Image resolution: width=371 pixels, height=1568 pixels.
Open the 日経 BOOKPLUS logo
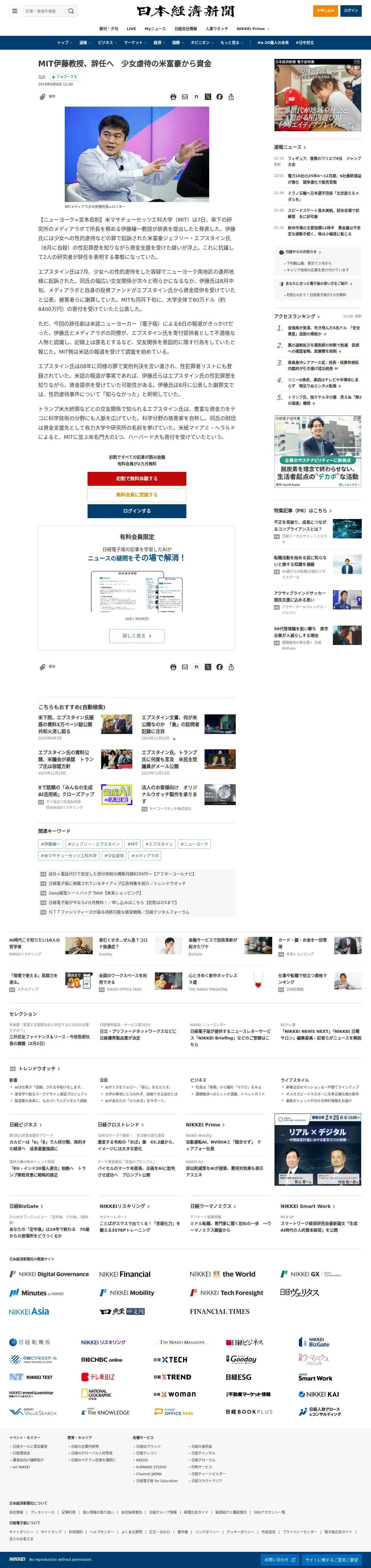pyautogui.click(x=249, y=1412)
